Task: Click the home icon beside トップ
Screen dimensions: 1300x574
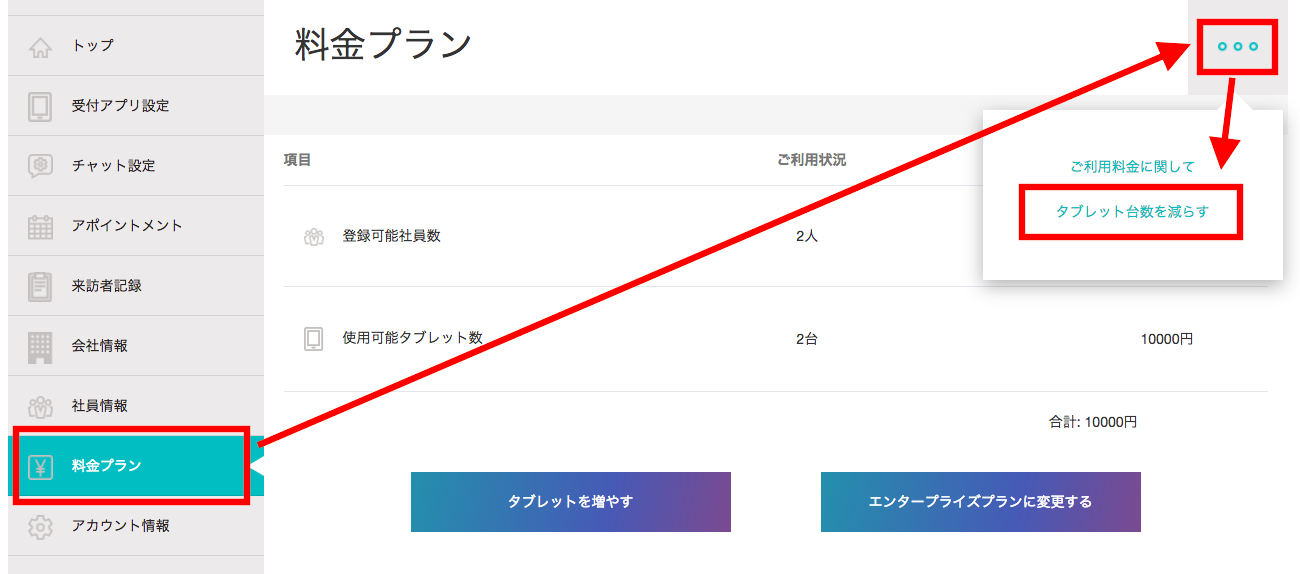Action: [40, 47]
